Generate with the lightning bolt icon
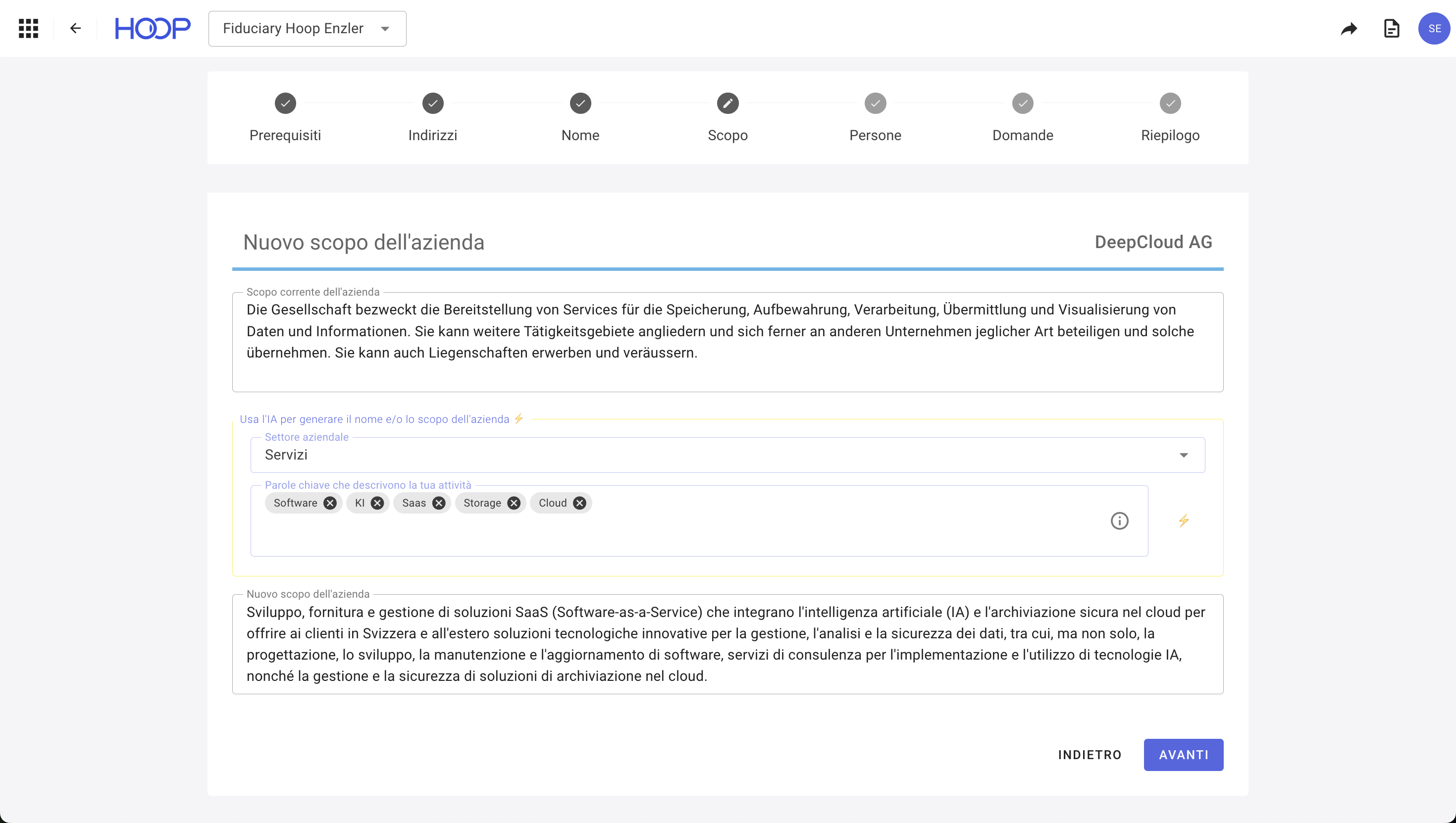The width and height of the screenshot is (1456, 823). click(x=1184, y=520)
